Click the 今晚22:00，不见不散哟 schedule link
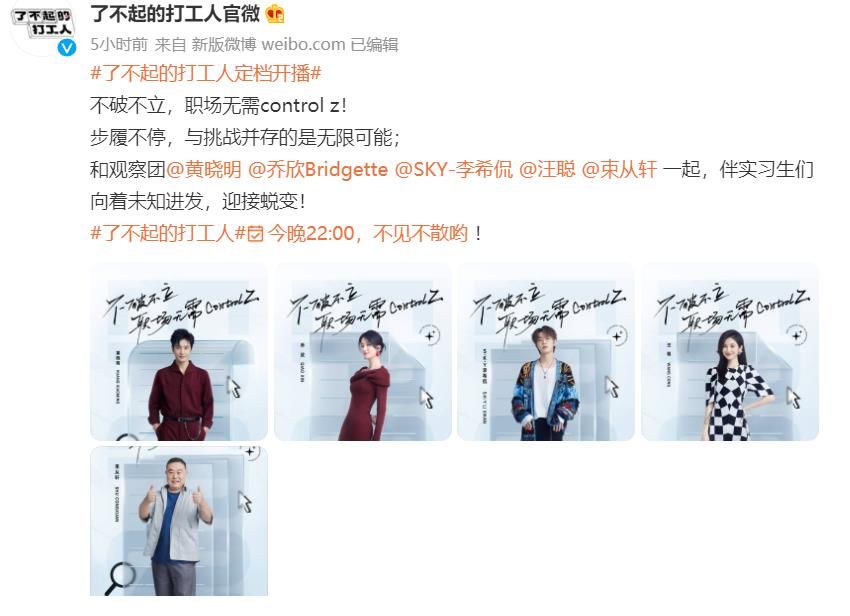The height and width of the screenshot is (616, 850). pyautogui.click(x=368, y=234)
